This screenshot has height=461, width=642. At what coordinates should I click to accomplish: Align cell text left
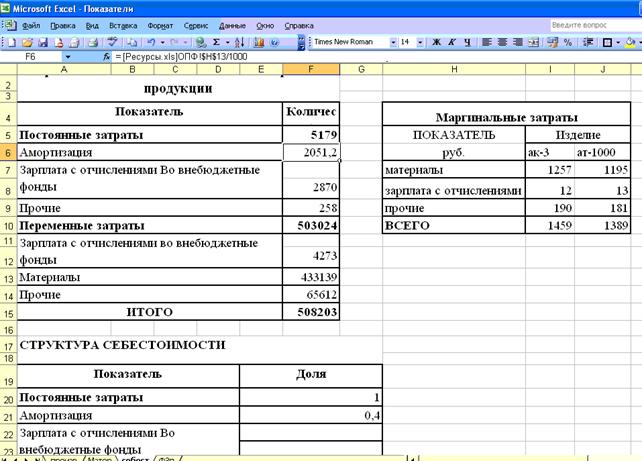pos(487,42)
